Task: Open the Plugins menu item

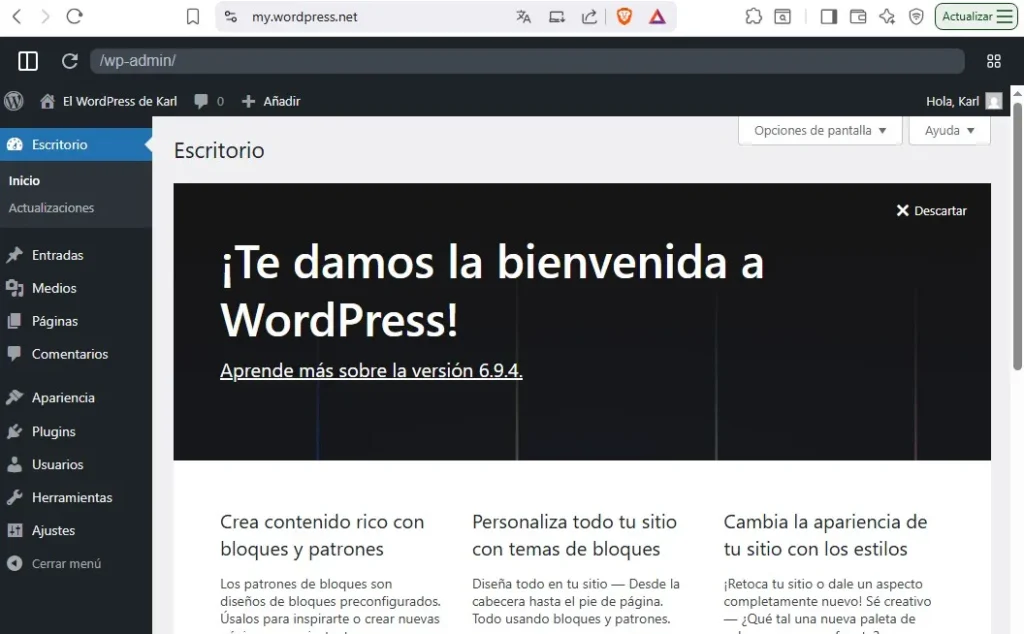Action: click(53, 431)
